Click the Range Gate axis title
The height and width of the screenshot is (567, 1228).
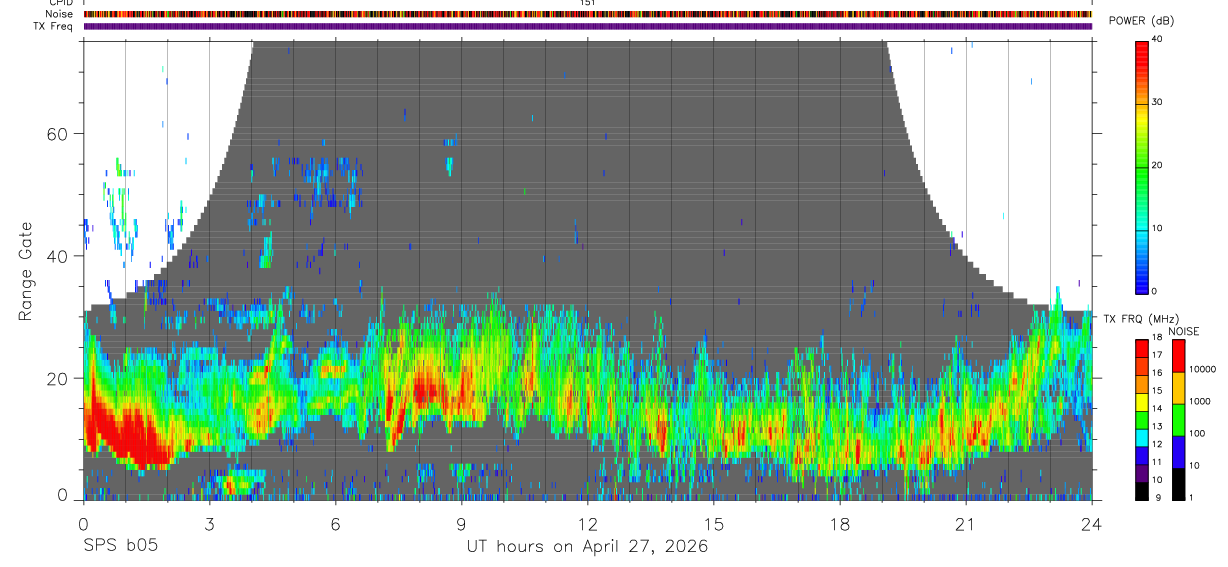click(x=25, y=271)
